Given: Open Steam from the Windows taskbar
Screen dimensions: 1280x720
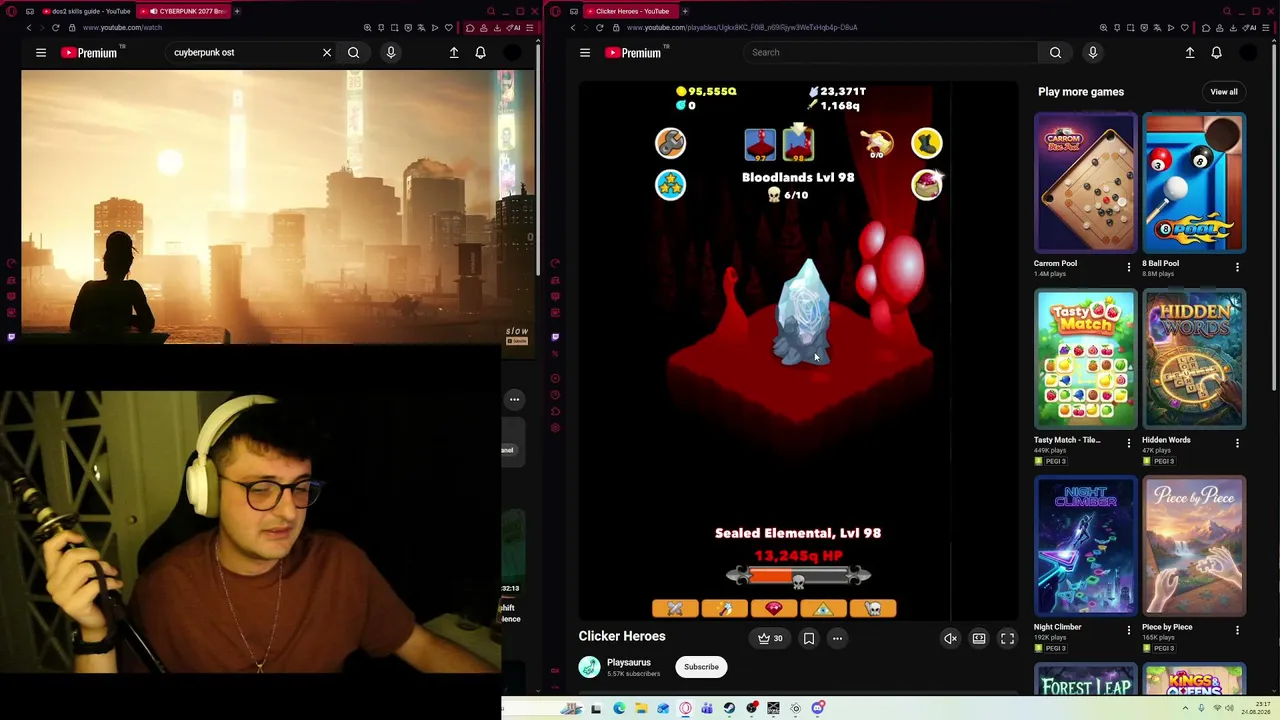Looking at the screenshot, I should click(x=729, y=709).
